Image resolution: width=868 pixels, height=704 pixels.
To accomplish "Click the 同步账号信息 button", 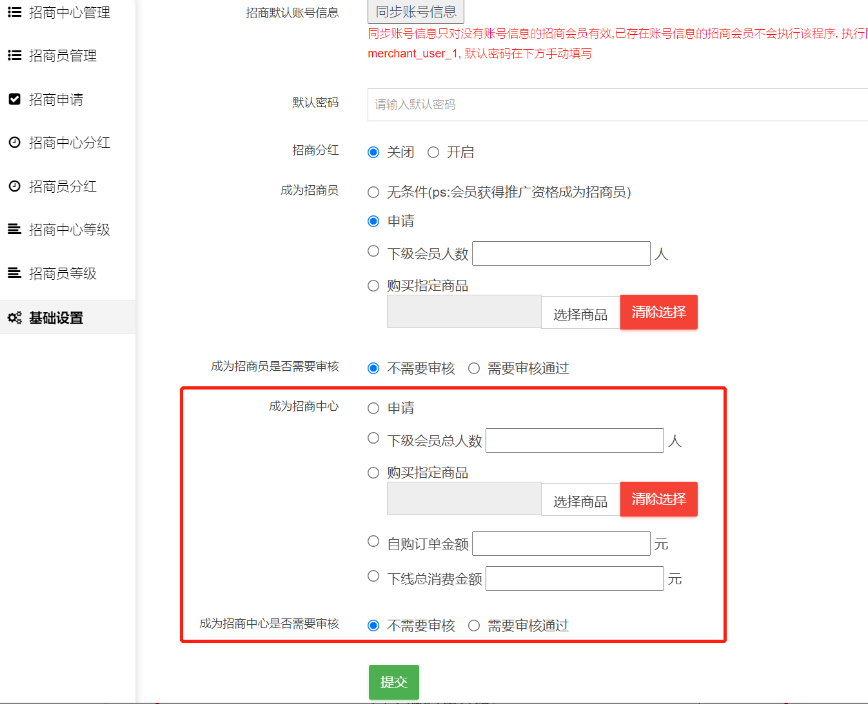I will click(x=416, y=12).
